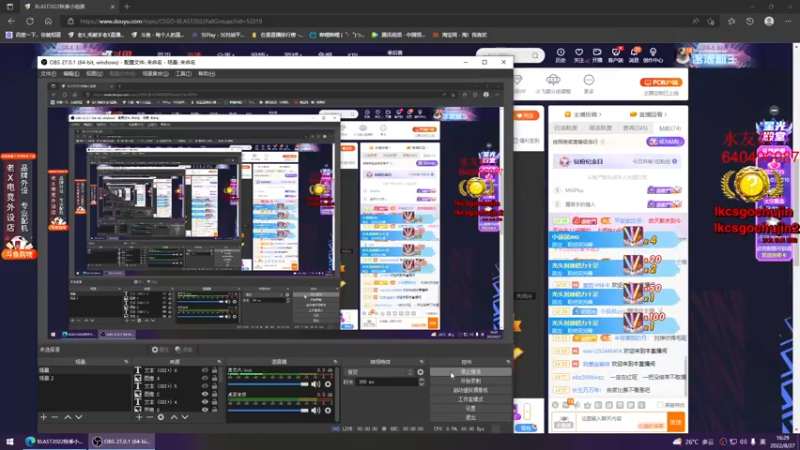Open source properties via the sources gear icon
The width and height of the screenshot is (800, 450).
click(x=161, y=417)
